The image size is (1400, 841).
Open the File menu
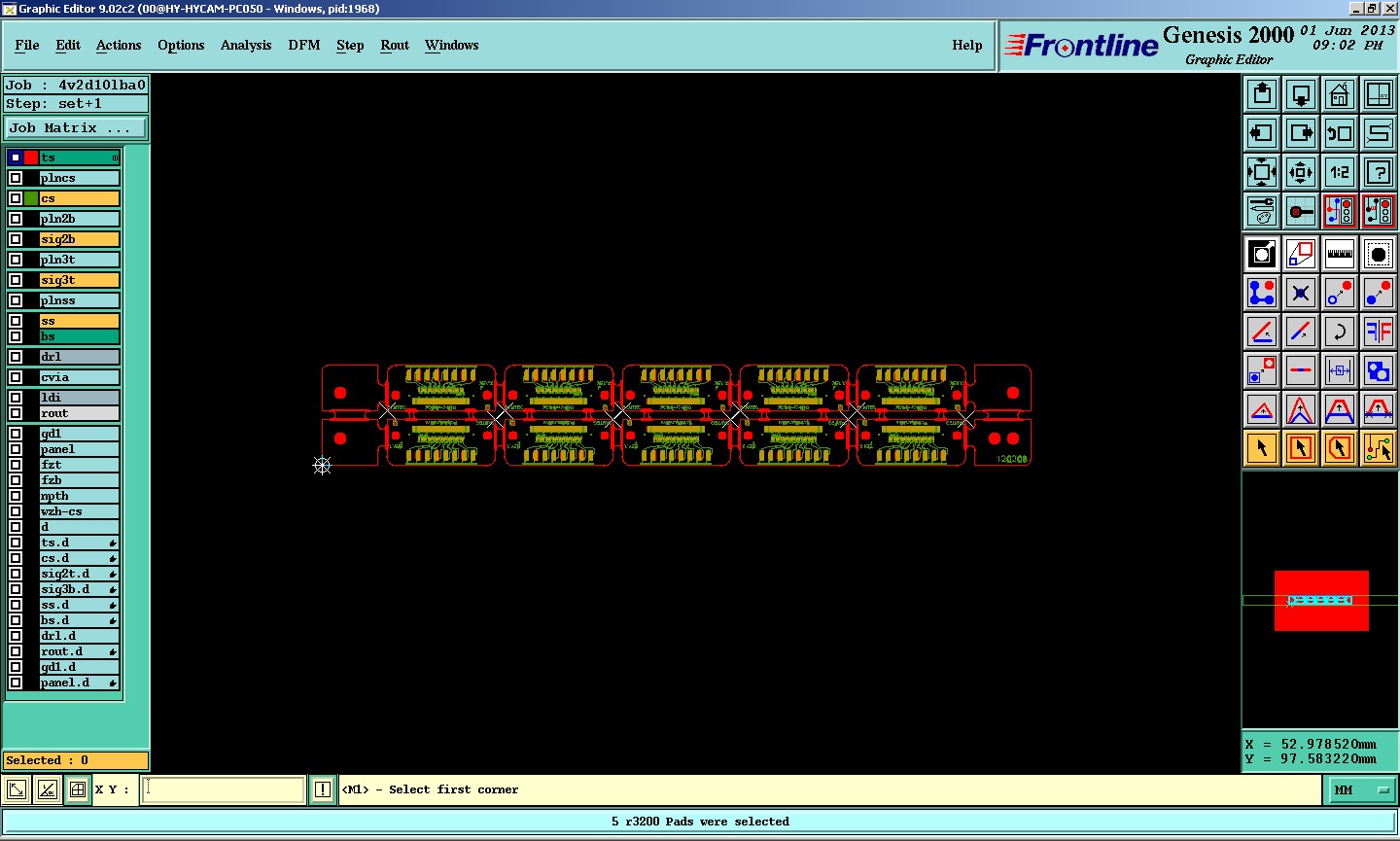point(27,45)
